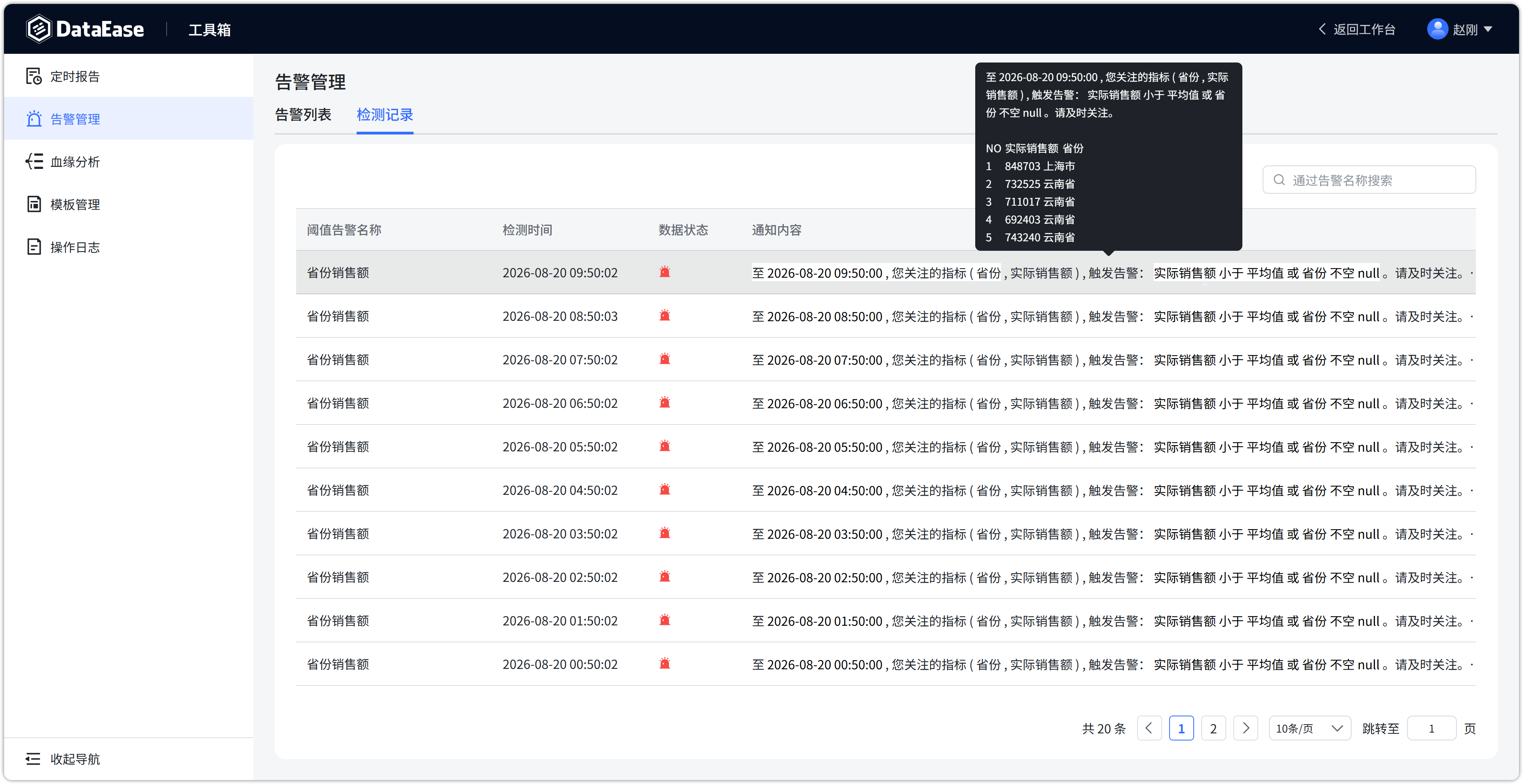Click the 检测时间 column header

pos(527,229)
